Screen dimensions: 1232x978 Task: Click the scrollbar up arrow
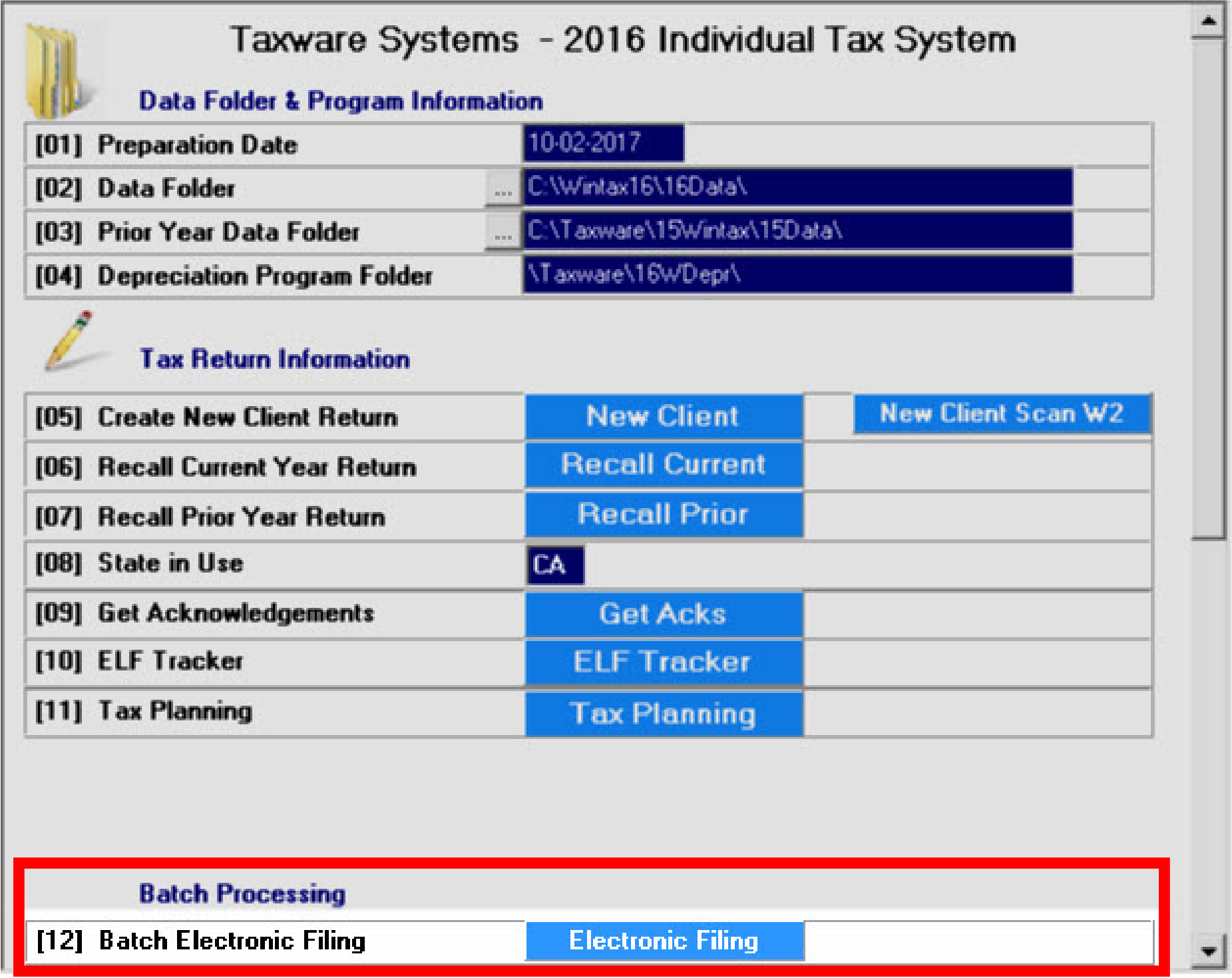1208,21
